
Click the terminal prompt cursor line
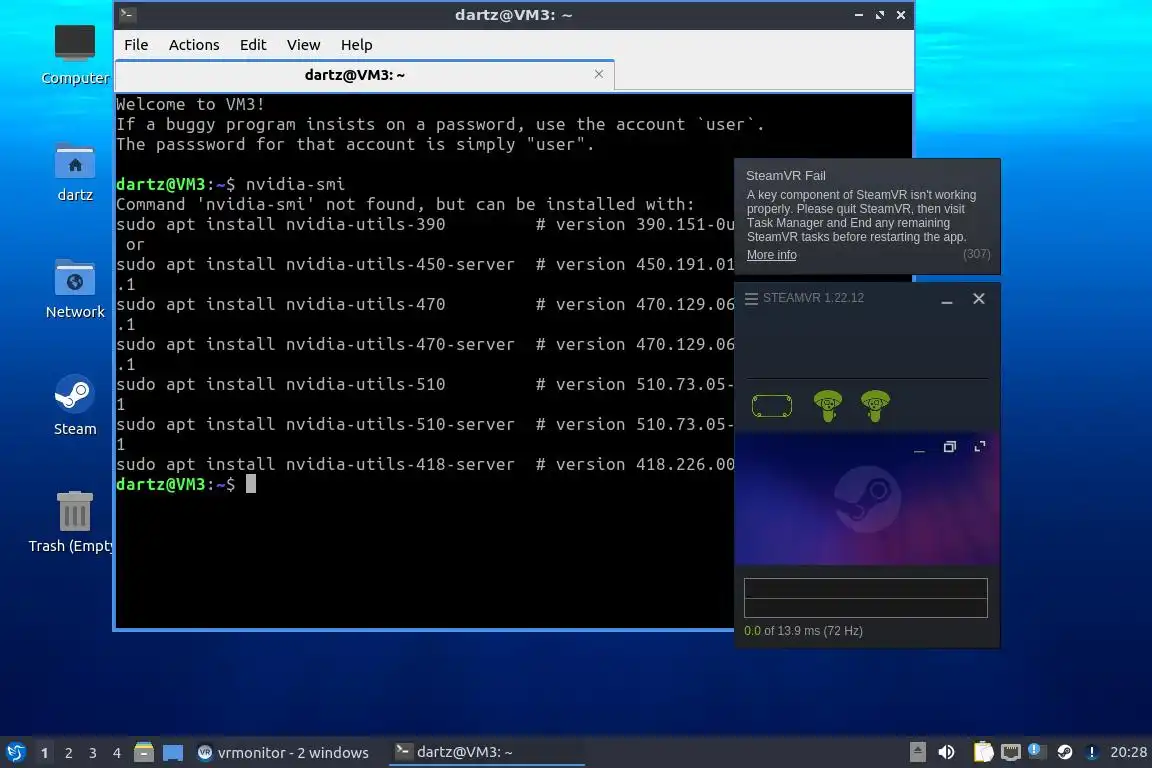[x=186, y=484]
